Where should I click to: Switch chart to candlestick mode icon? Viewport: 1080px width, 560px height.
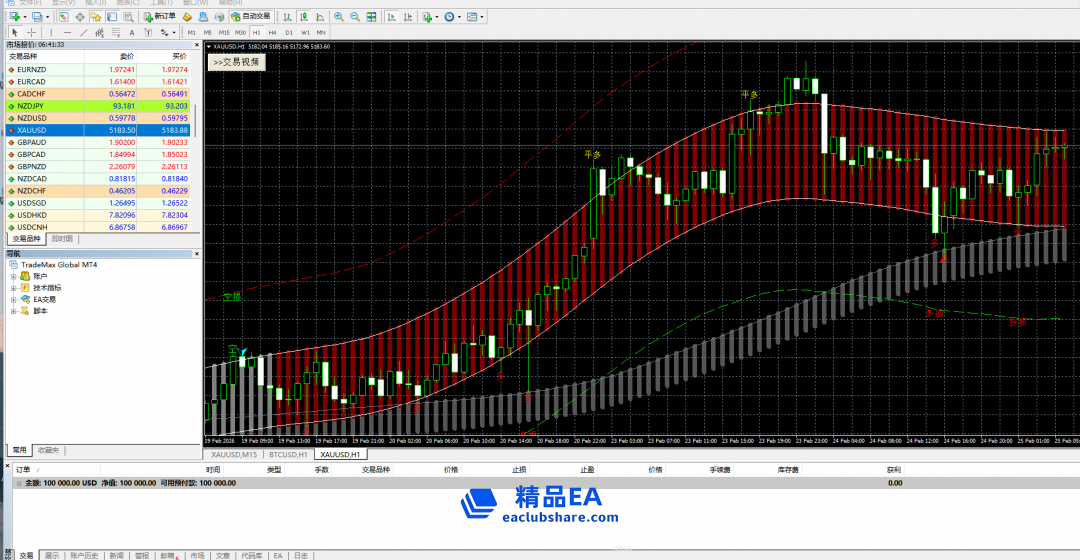pyautogui.click(x=304, y=17)
